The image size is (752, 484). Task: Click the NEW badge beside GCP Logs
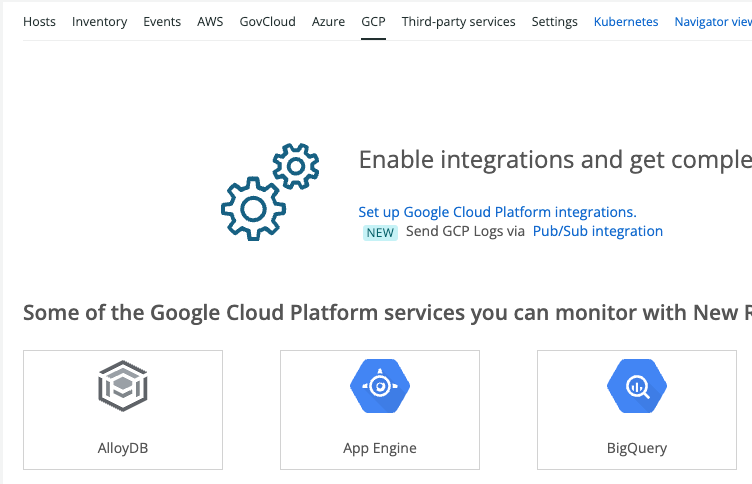[380, 232]
